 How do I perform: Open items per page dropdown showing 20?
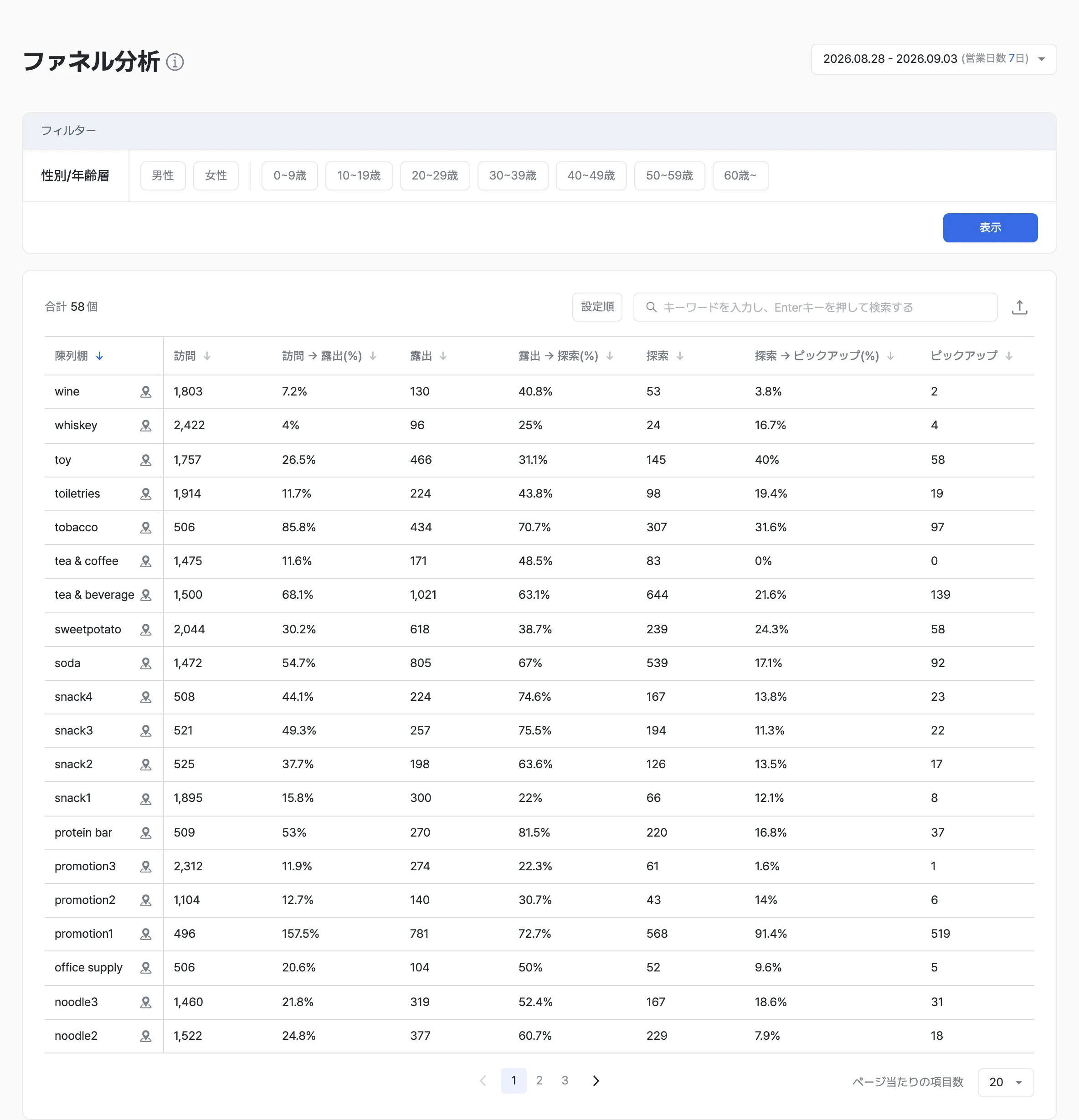pyautogui.click(x=1005, y=1082)
